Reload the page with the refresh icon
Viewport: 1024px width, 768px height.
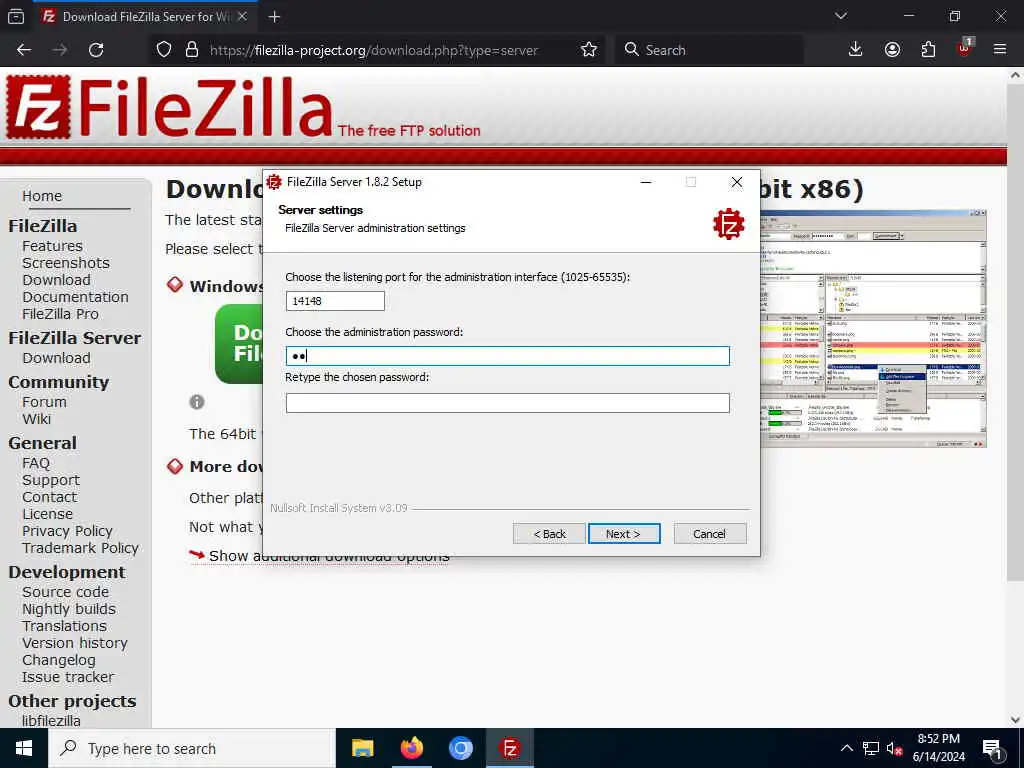pos(96,50)
